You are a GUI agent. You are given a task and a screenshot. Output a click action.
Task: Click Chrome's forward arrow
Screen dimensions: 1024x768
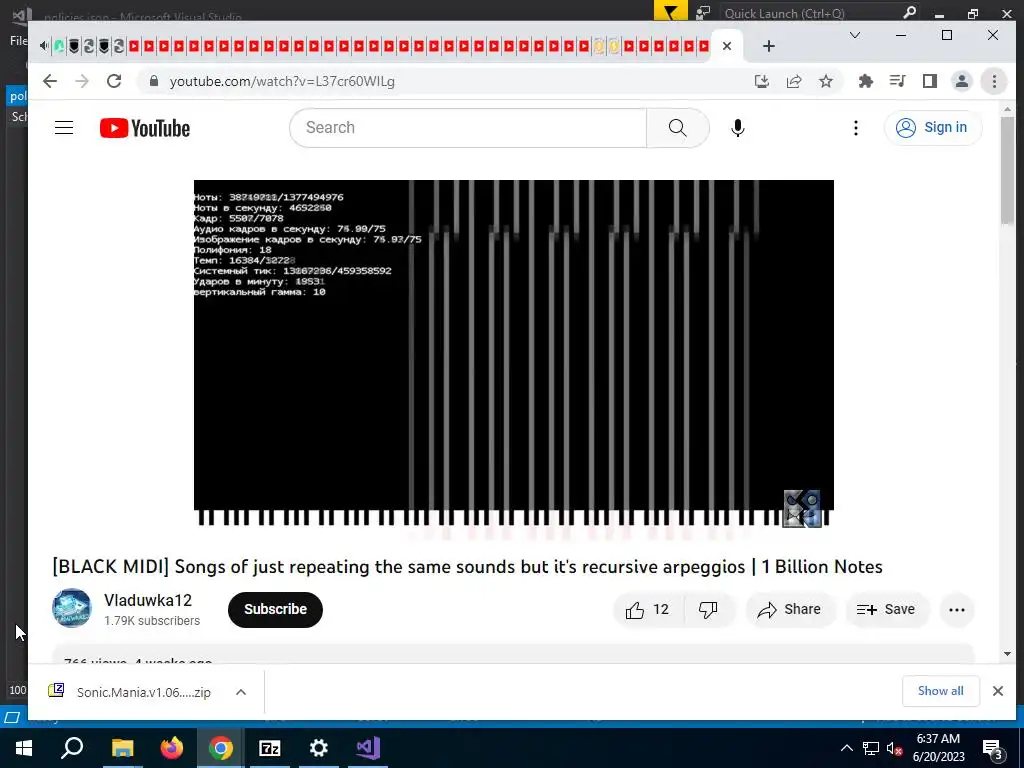pyautogui.click(x=82, y=81)
